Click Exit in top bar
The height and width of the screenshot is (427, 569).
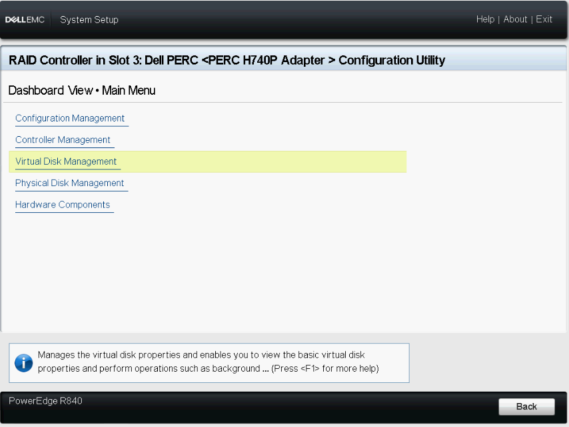click(x=544, y=19)
